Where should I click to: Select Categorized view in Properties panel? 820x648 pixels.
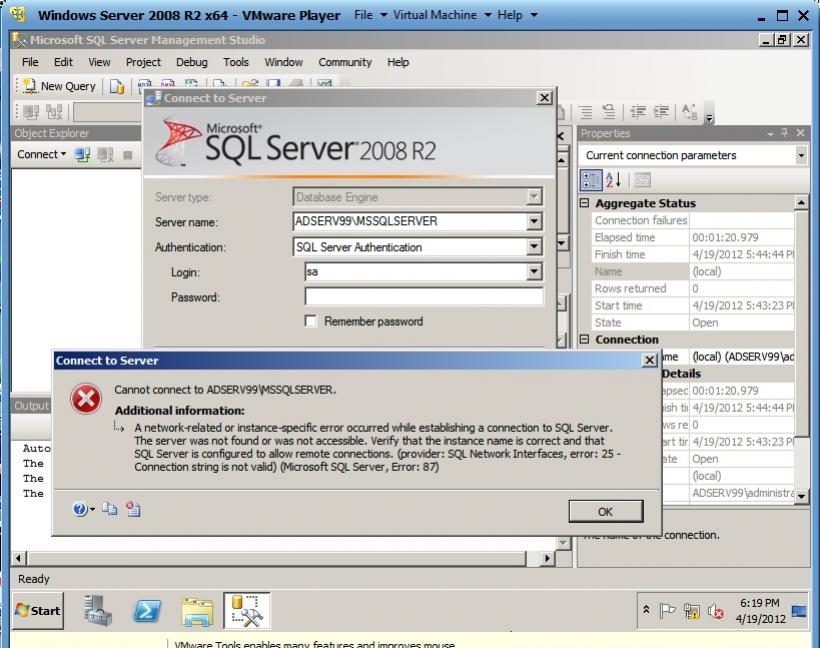[591, 180]
